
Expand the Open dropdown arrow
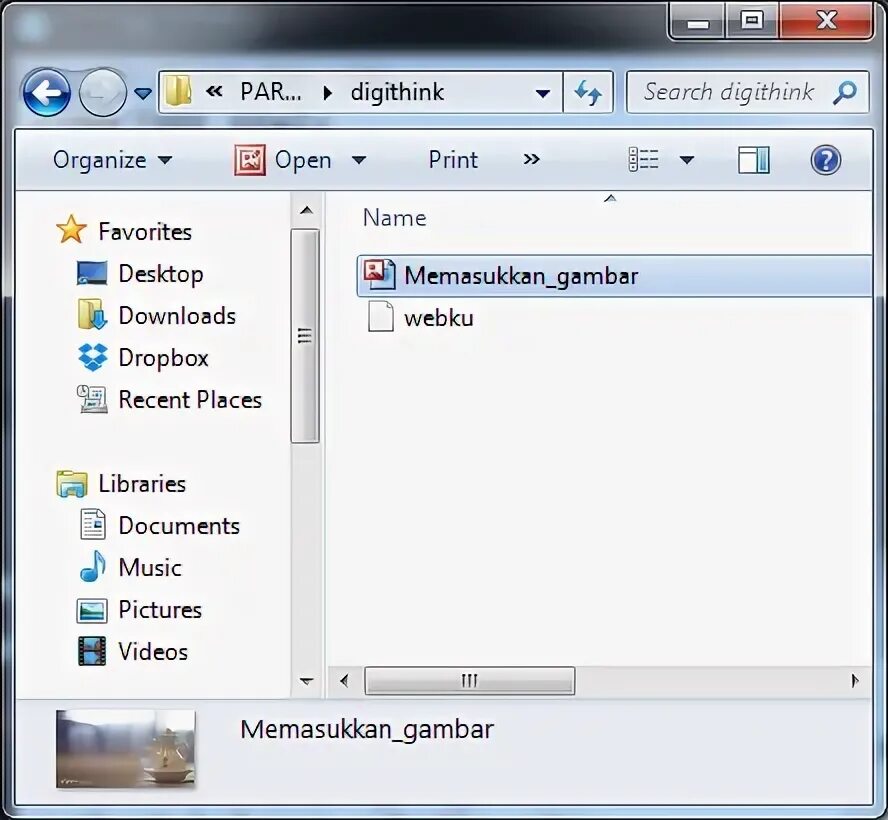coord(358,161)
